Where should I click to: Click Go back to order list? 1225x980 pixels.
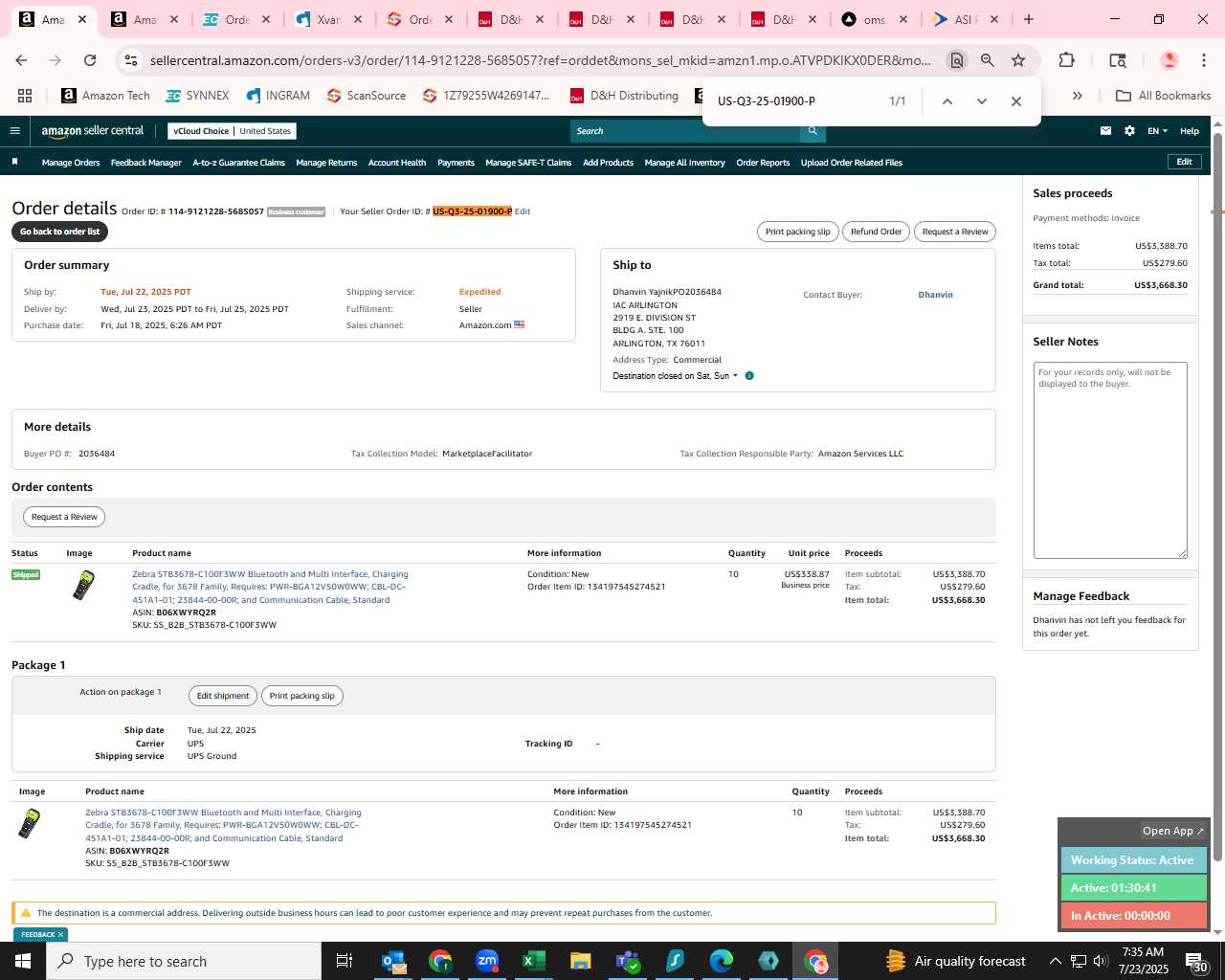coord(59,232)
